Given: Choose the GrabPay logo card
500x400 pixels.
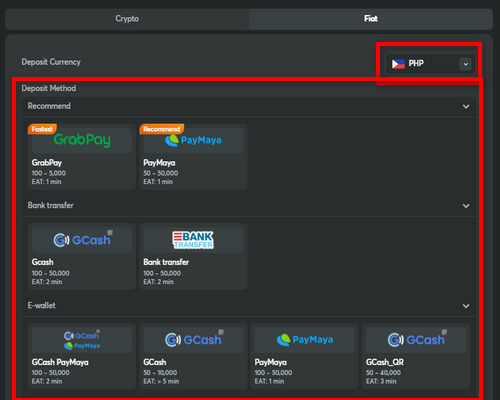Looking at the screenshot, I should pos(82,140).
